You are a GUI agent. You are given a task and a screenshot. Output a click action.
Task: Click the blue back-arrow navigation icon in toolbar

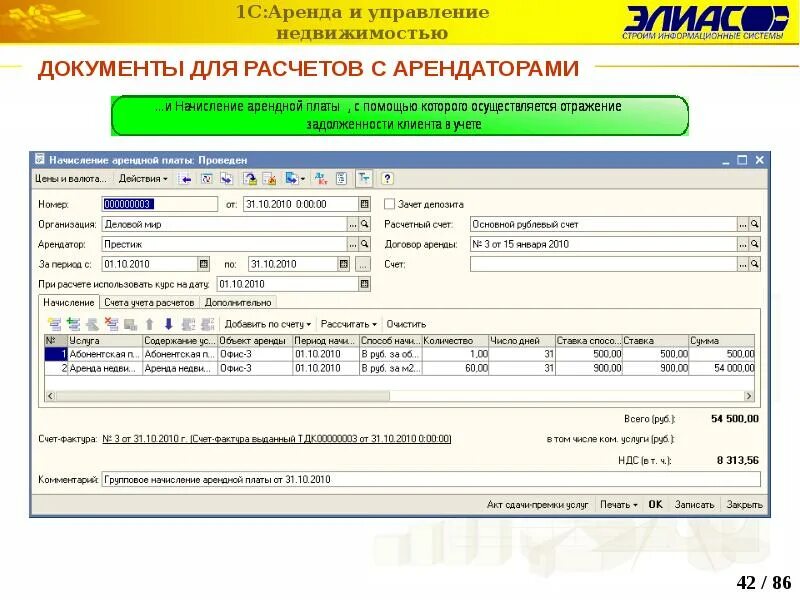coord(185,179)
